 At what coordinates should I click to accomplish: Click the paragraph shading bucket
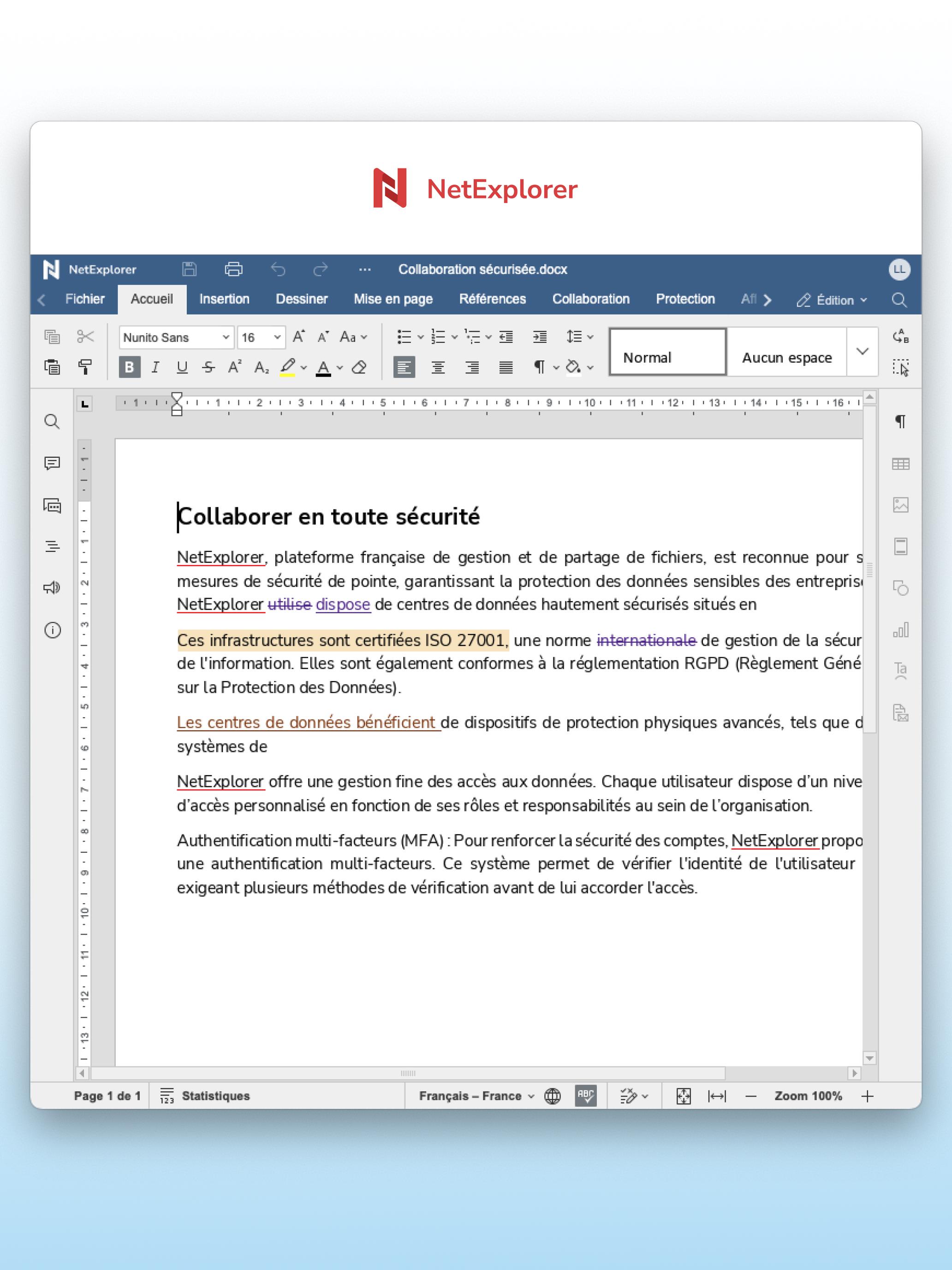tap(573, 367)
